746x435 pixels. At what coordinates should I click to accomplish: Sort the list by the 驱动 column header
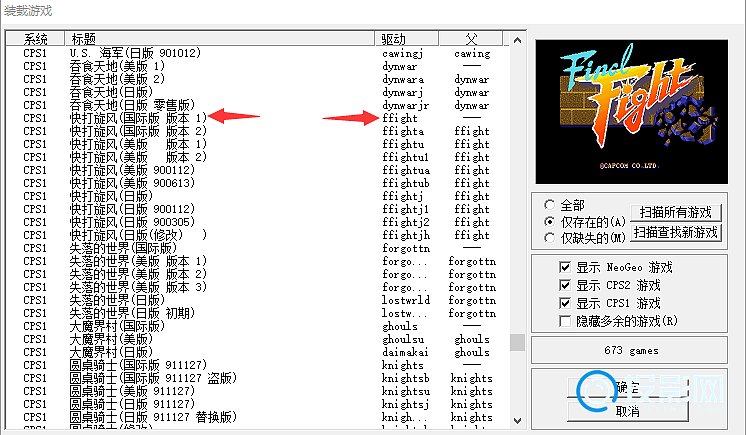pos(406,38)
